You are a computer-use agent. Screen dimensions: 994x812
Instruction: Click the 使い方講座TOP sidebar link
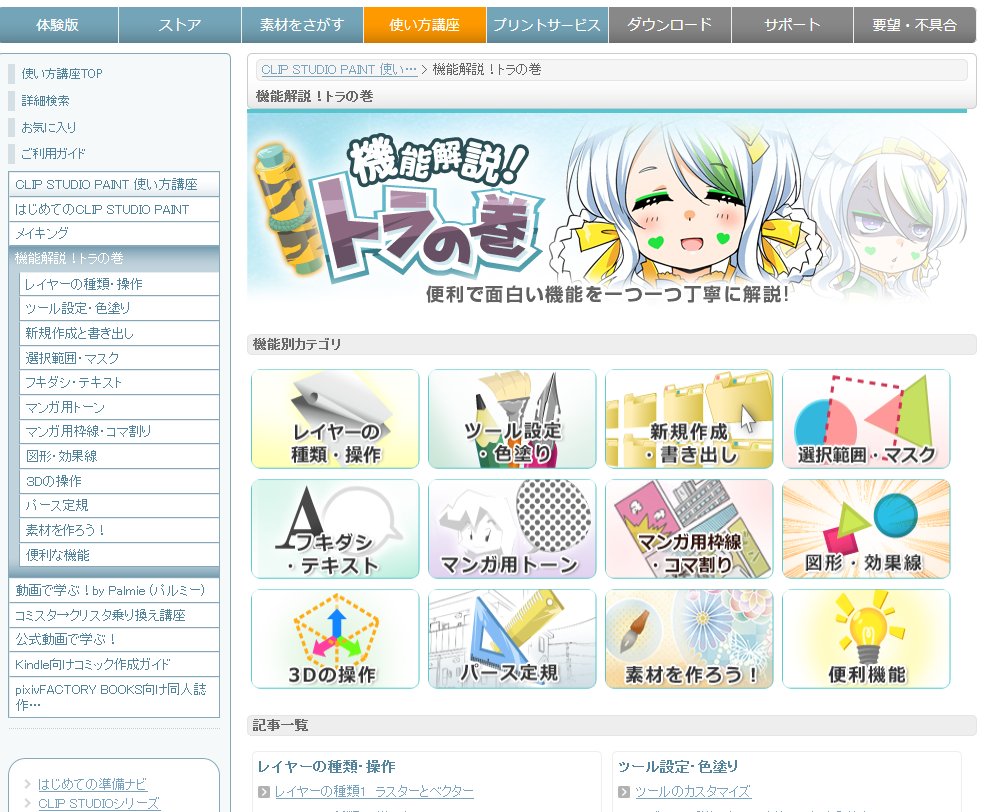[61, 74]
